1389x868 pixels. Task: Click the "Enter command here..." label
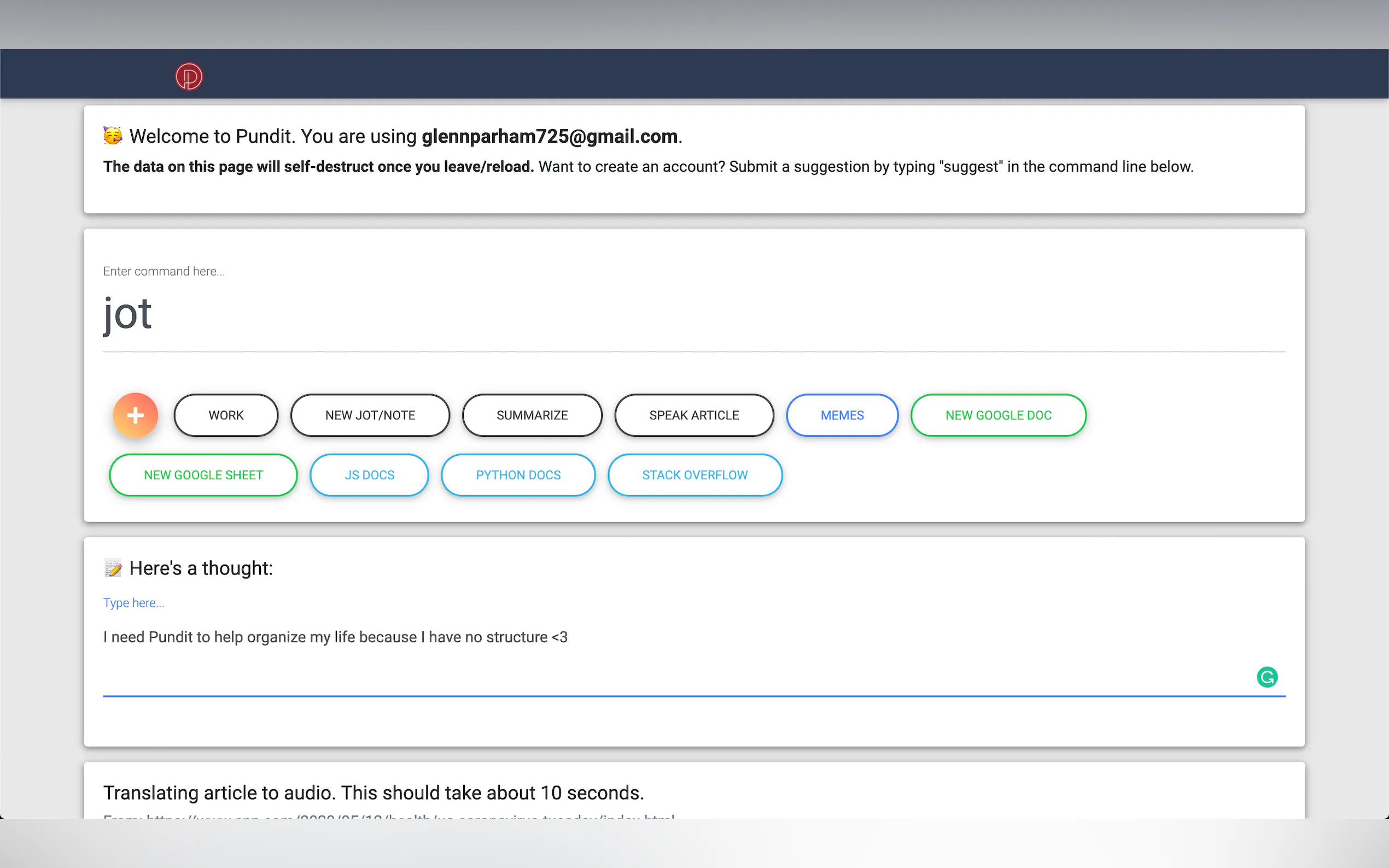tap(164, 271)
